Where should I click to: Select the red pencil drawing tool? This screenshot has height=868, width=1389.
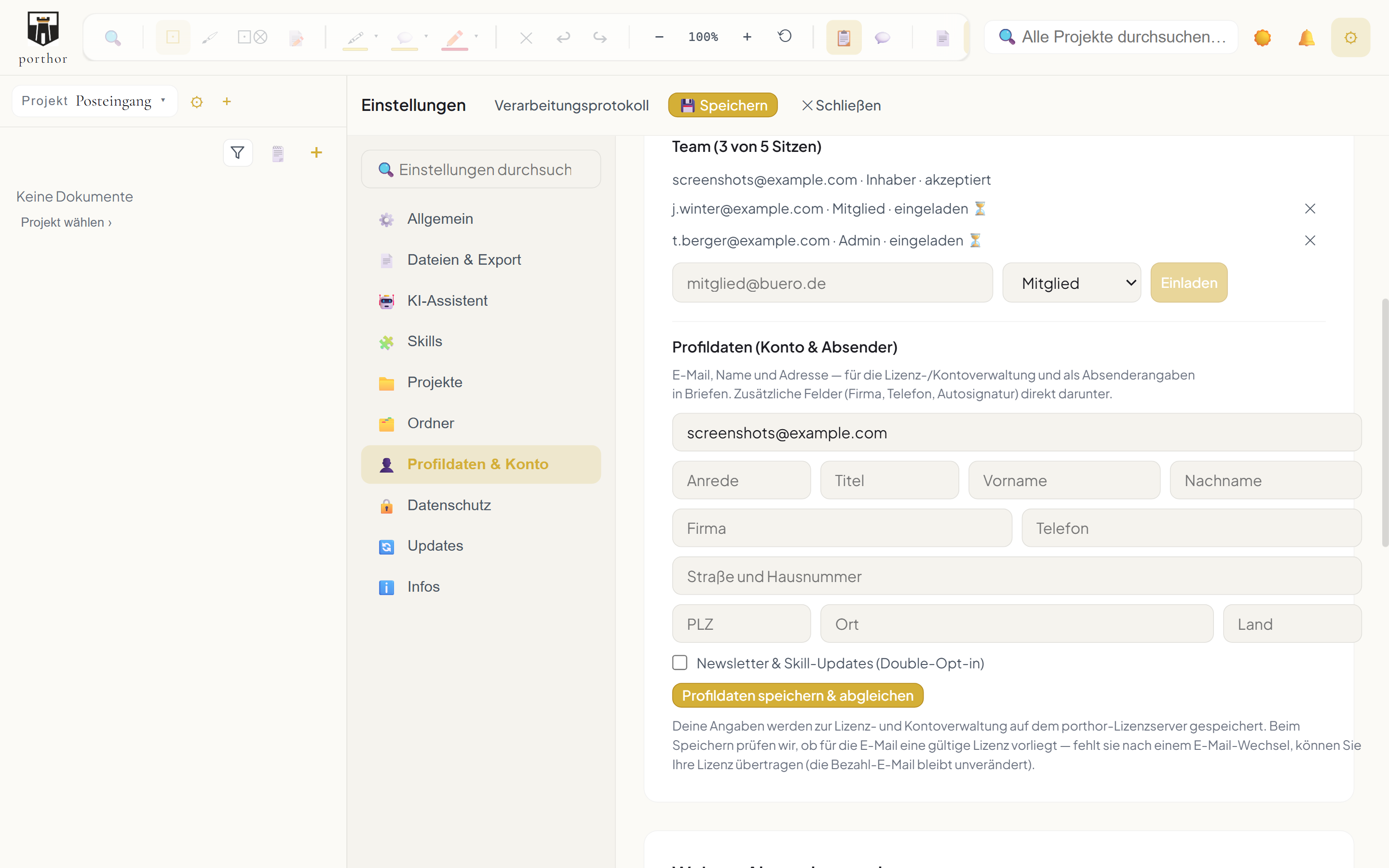(x=455, y=38)
